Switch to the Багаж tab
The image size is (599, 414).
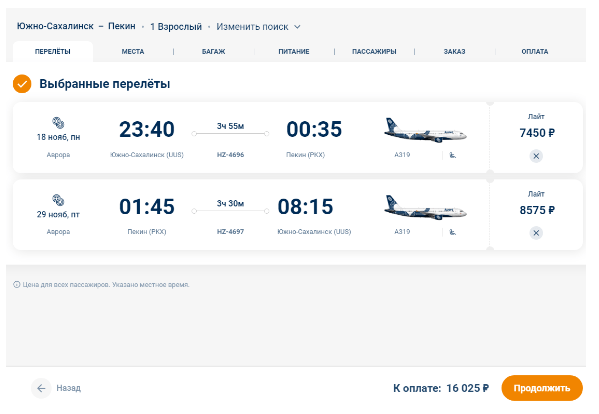[x=214, y=52]
